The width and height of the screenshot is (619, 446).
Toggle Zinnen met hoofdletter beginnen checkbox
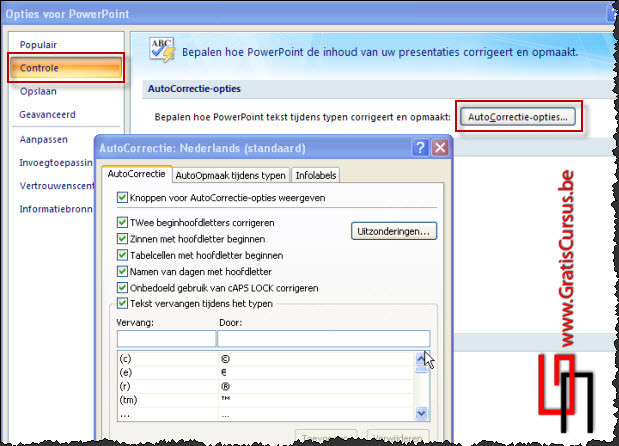click(x=122, y=239)
